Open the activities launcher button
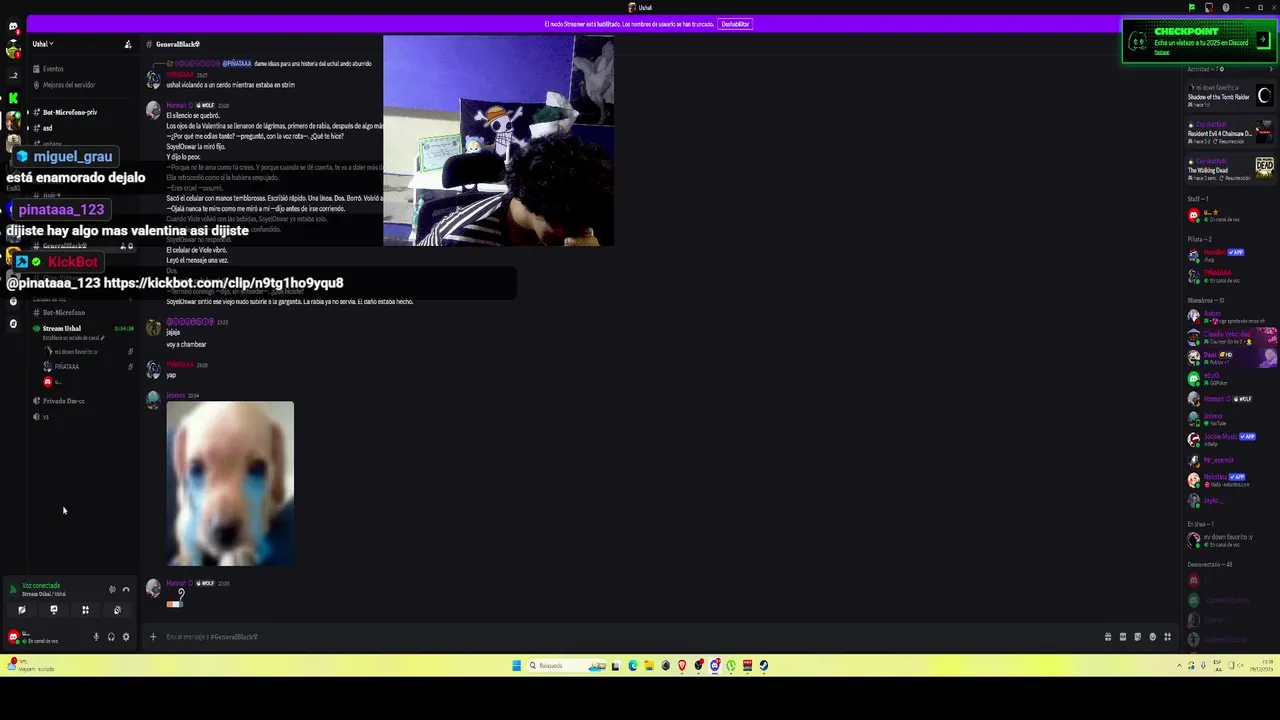1280x720 pixels. click(x=86, y=609)
